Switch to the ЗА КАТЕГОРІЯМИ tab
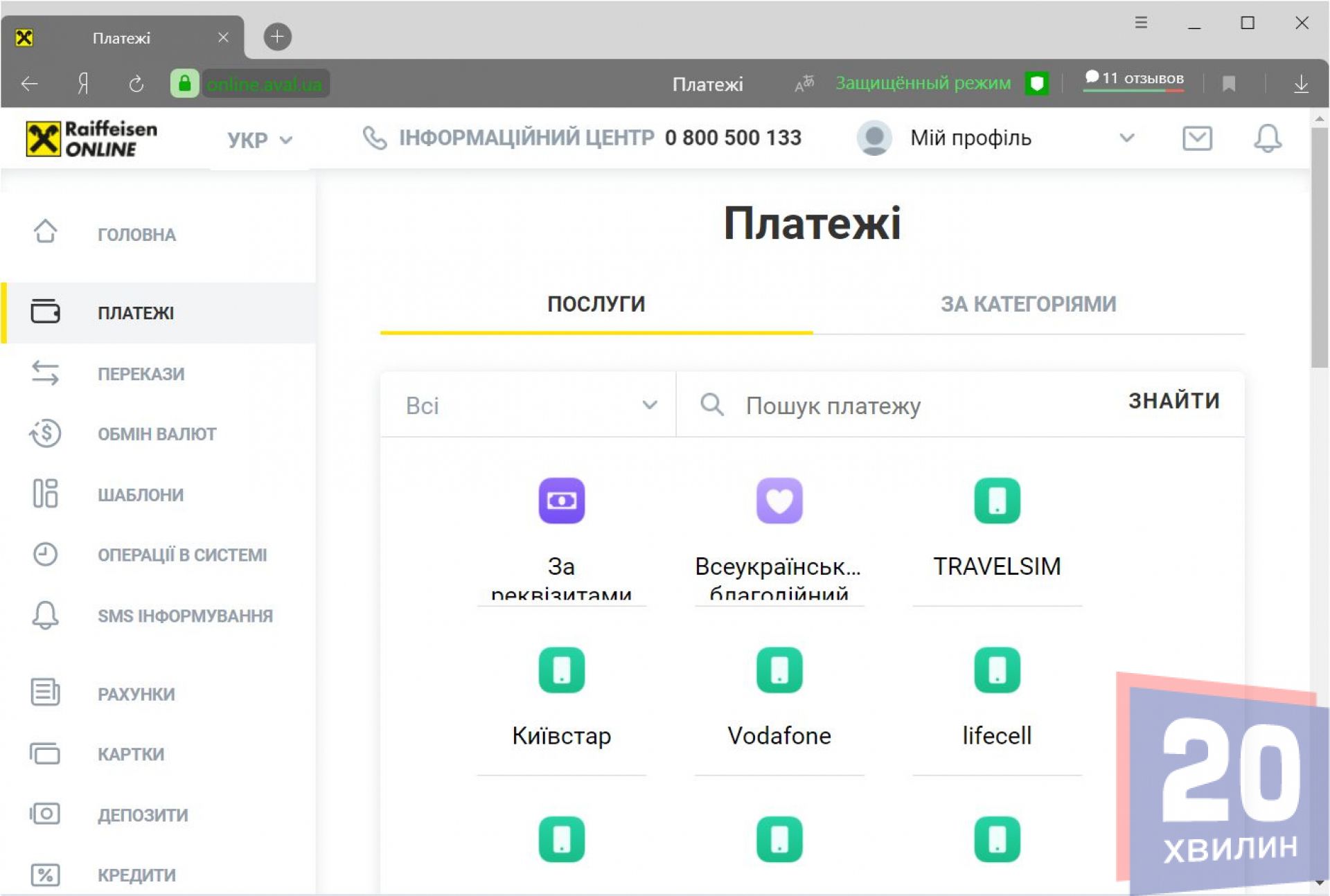 (1028, 304)
